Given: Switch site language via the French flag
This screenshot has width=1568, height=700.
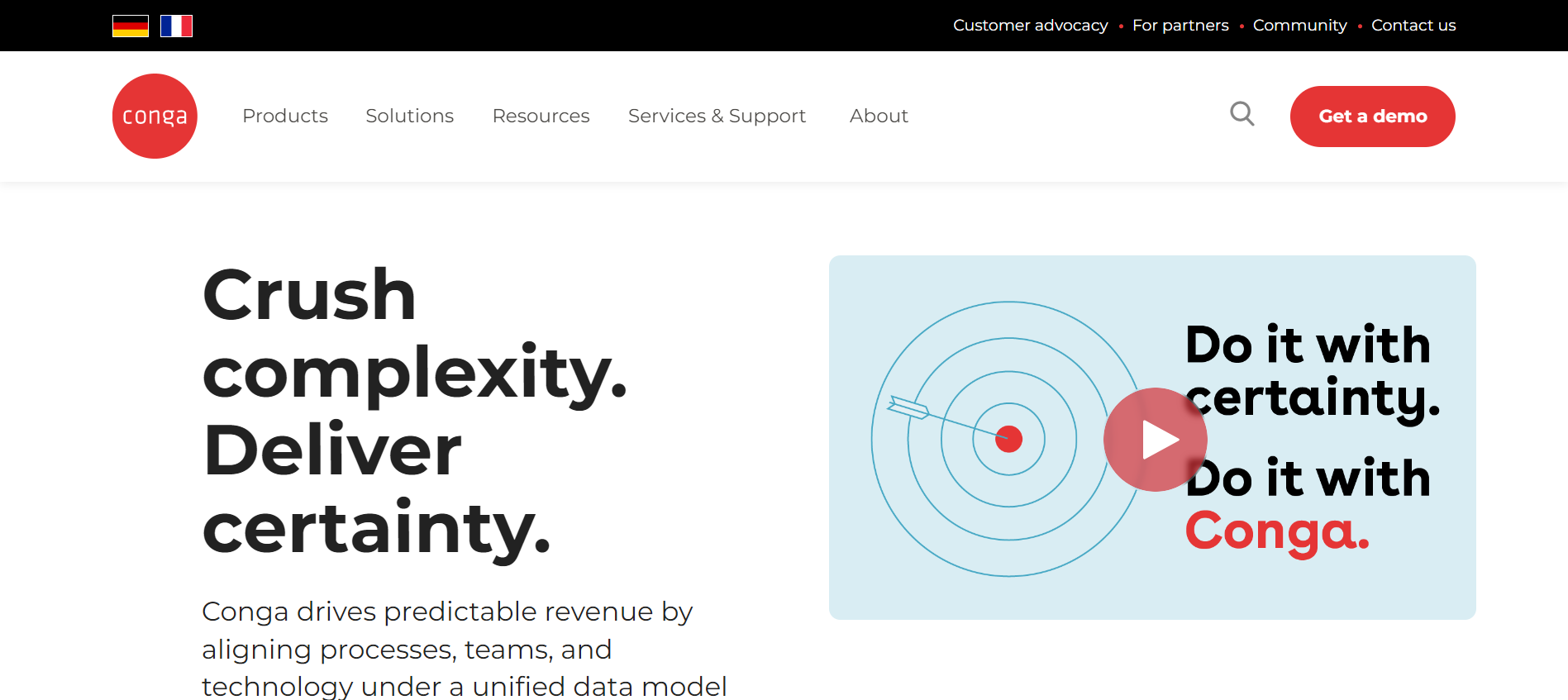Looking at the screenshot, I should point(176,26).
